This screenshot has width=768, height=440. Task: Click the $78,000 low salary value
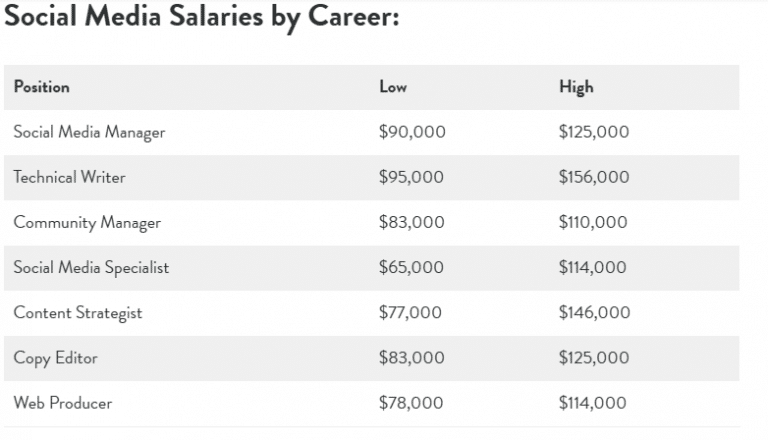(x=411, y=403)
